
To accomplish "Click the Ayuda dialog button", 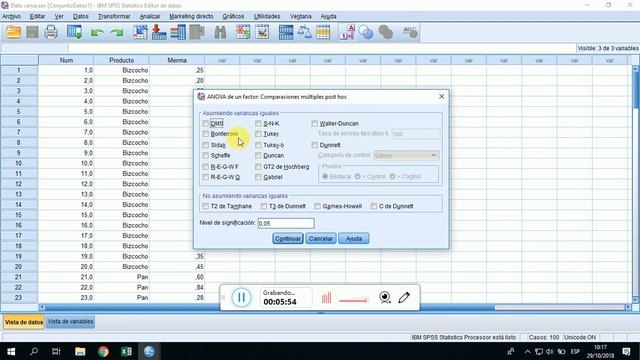I will coord(353,238).
